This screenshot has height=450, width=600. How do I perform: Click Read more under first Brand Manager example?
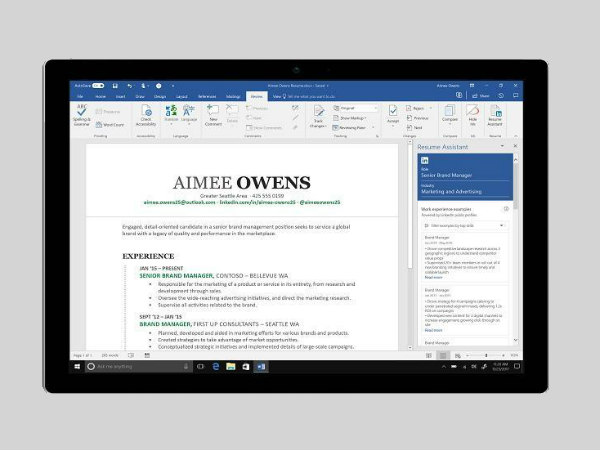pyautogui.click(x=433, y=277)
